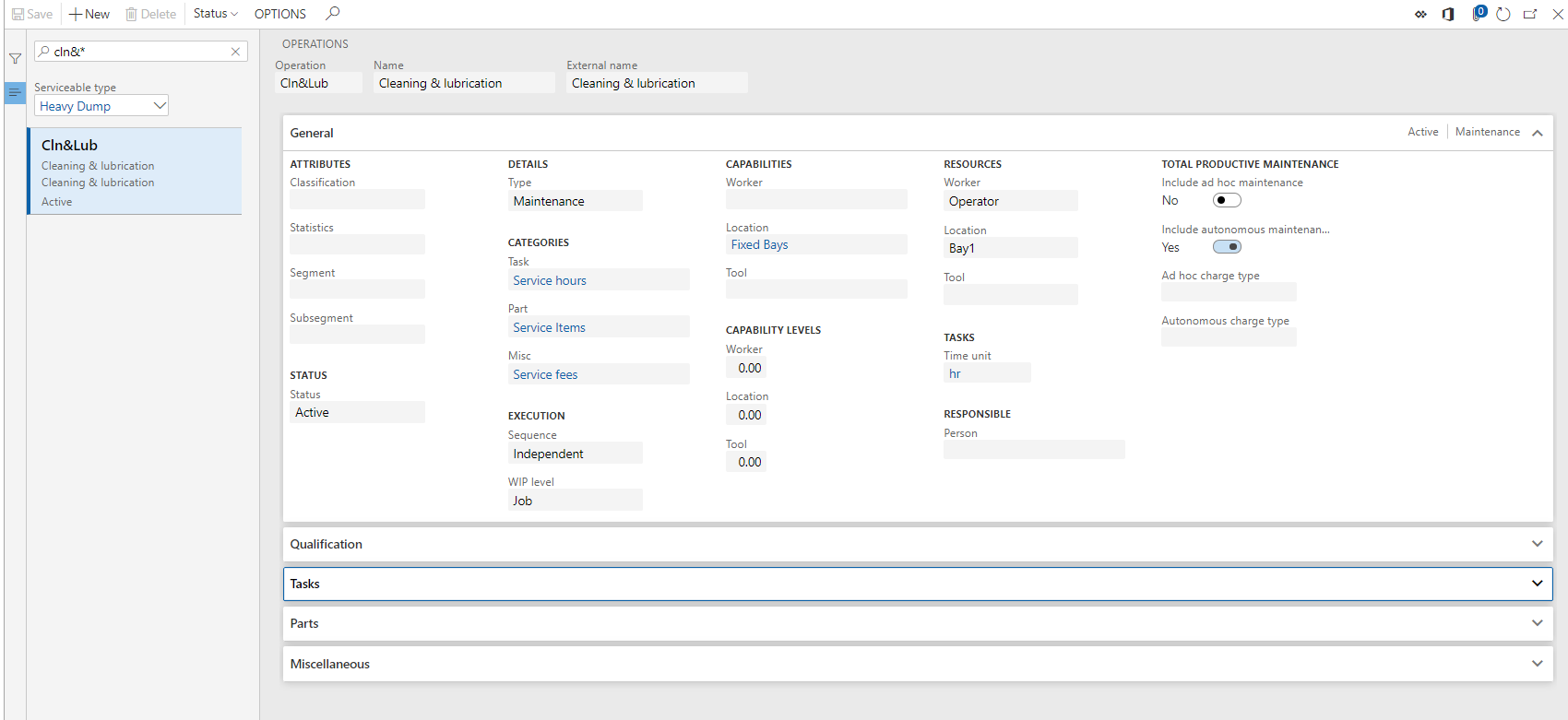Viewport: 1568px width, 720px height.
Task: Open the Status dropdown menu
Action: pos(216,14)
